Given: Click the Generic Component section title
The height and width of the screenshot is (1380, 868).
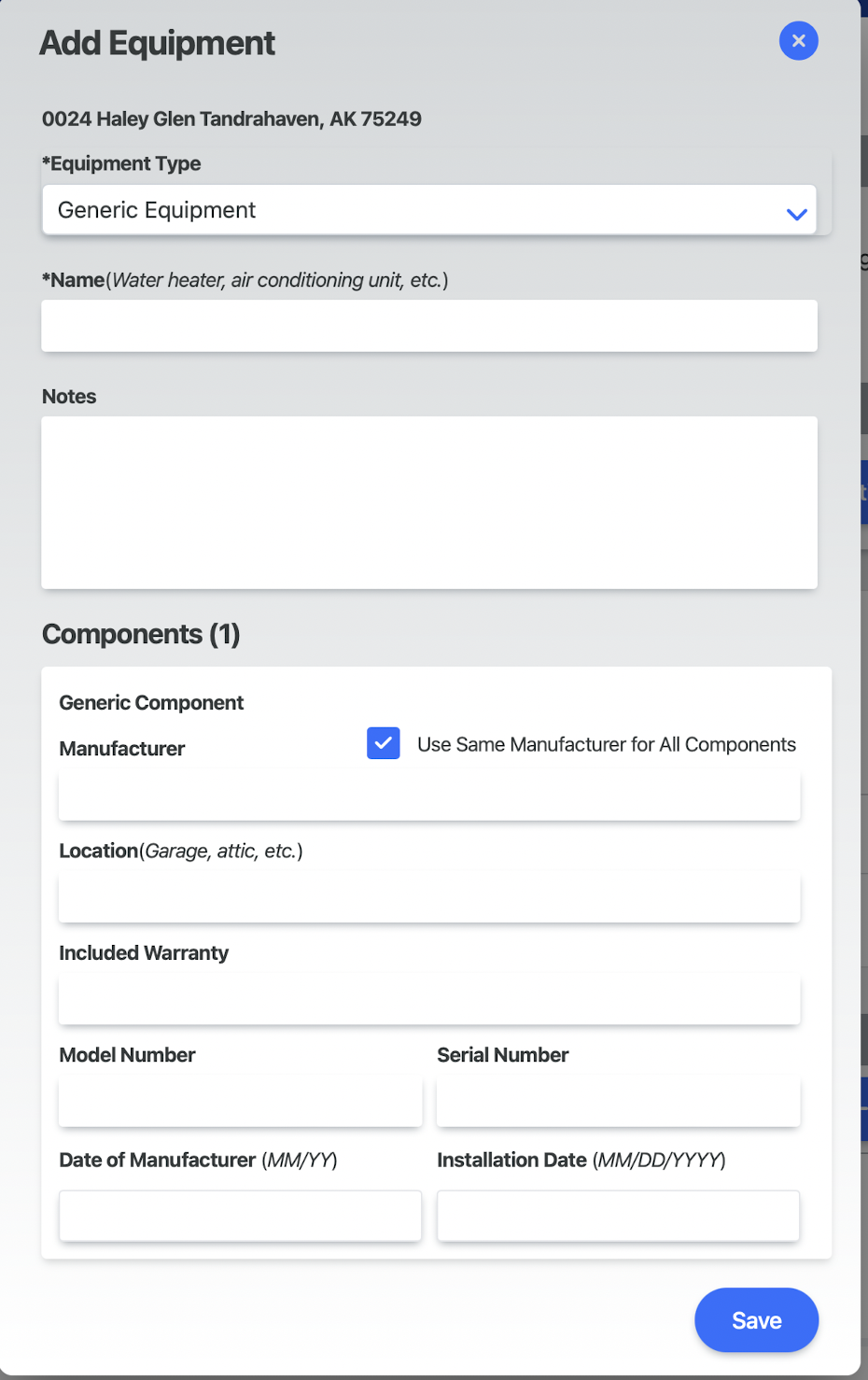Looking at the screenshot, I should [151, 702].
